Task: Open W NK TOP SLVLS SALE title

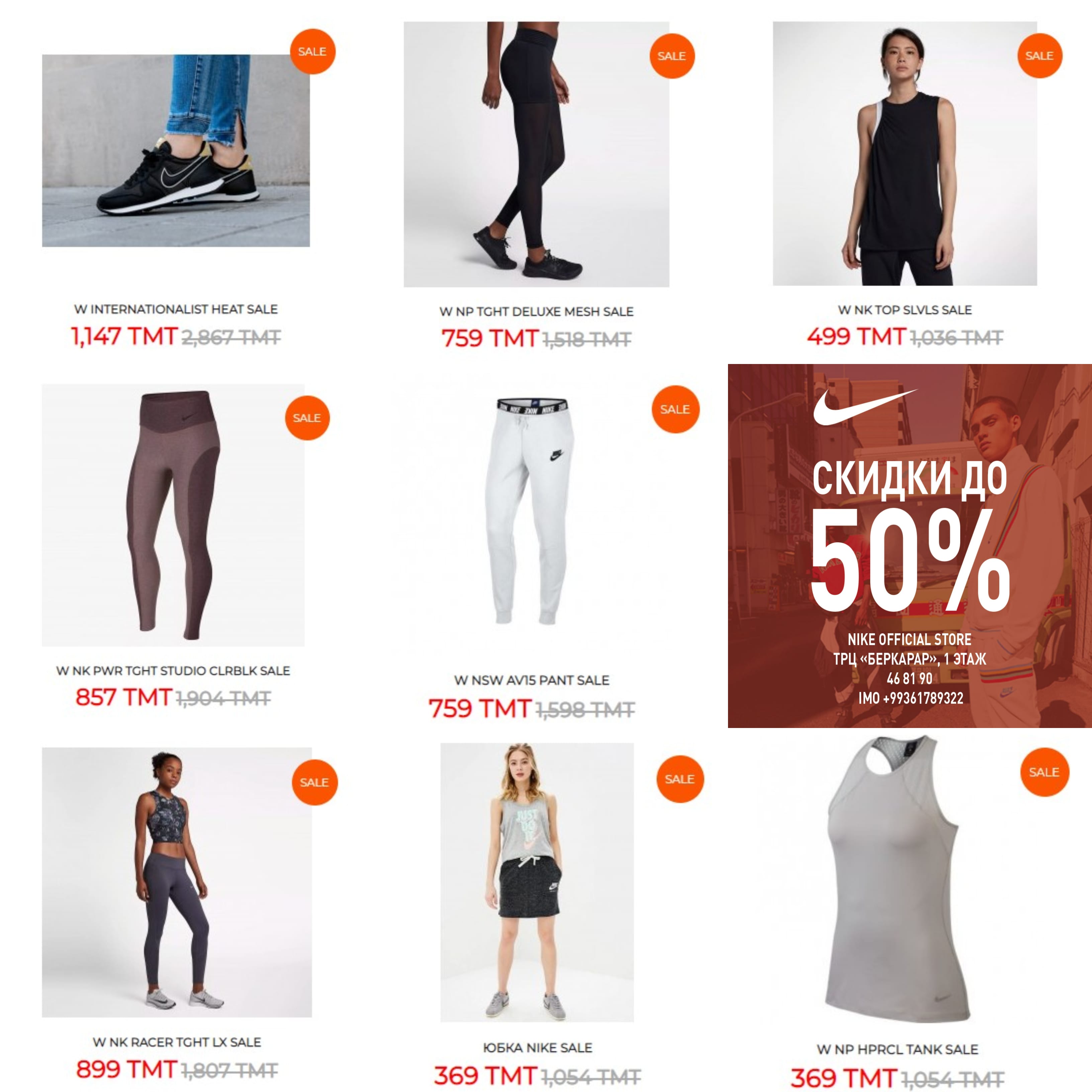Action: tap(905, 310)
